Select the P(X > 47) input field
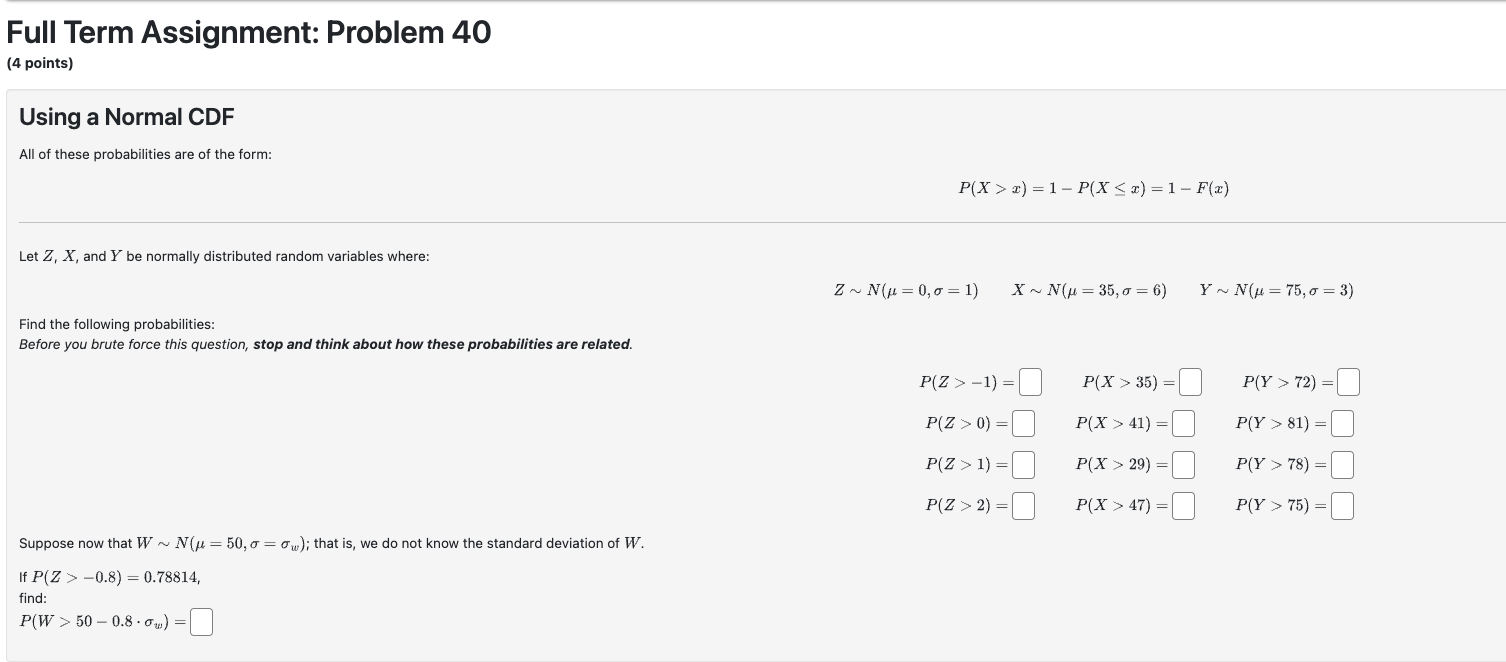The image size is (1506, 662). pos(1182,505)
